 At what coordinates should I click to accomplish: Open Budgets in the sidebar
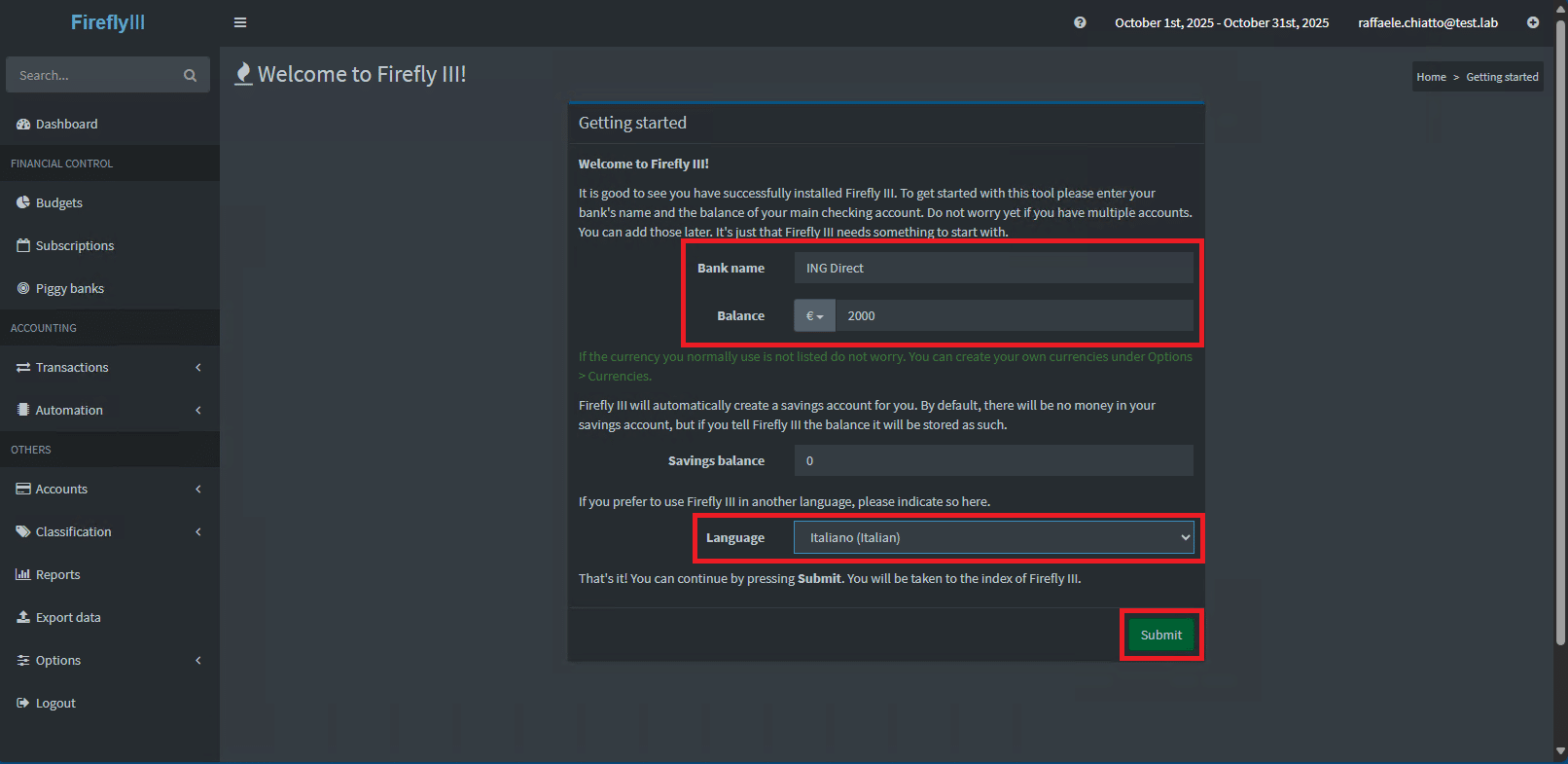(x=58, y=203)
